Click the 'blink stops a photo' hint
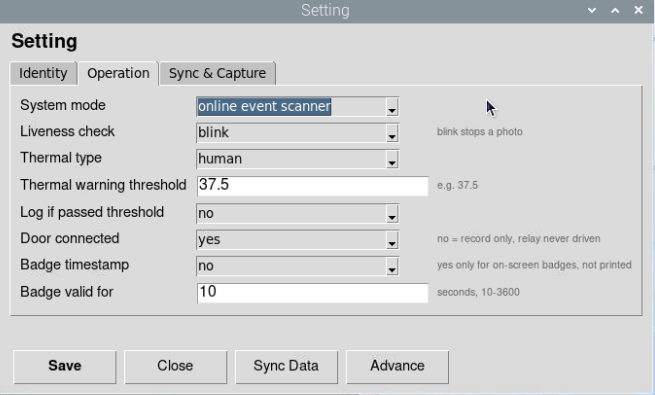This screenshot has width=655, height=395. coord(480,132)
